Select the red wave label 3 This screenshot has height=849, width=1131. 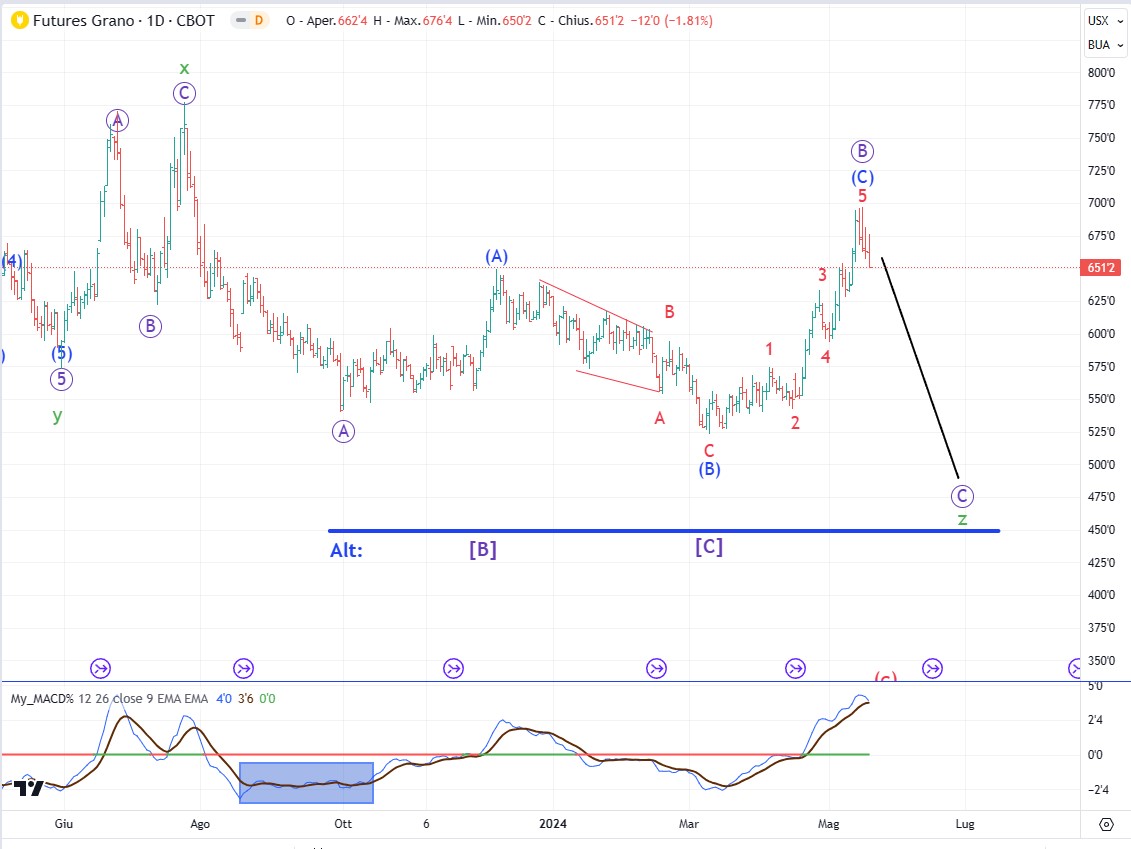tap(822, 275)
